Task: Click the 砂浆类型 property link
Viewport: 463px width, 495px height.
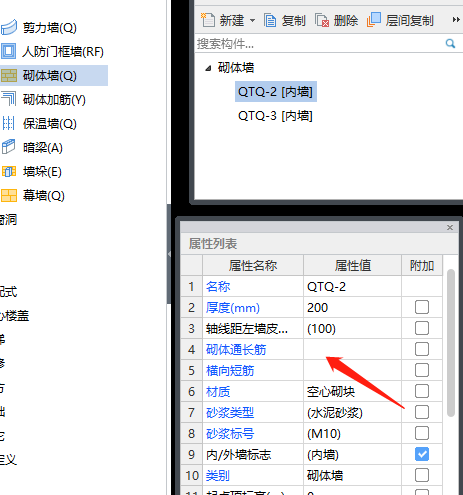Action: [230, 413]
